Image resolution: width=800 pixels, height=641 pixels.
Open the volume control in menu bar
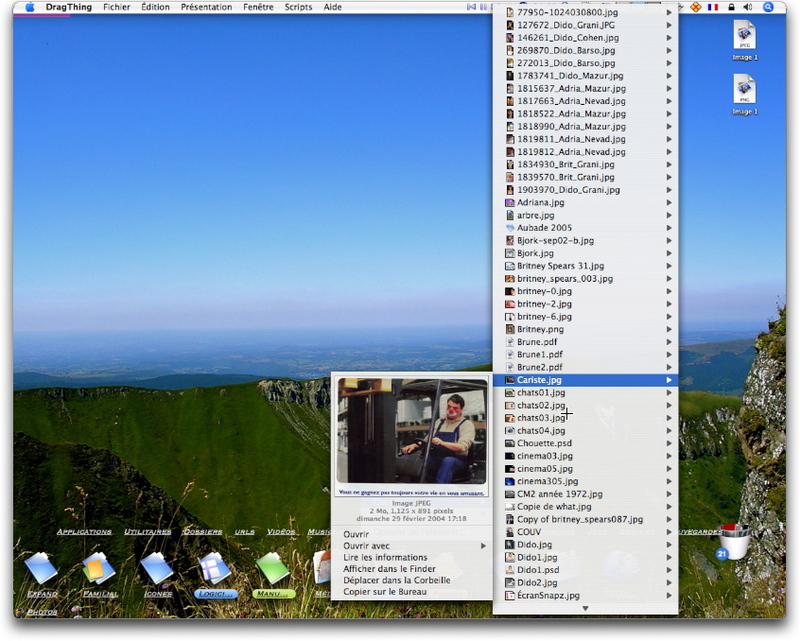[x=748, y=7]
